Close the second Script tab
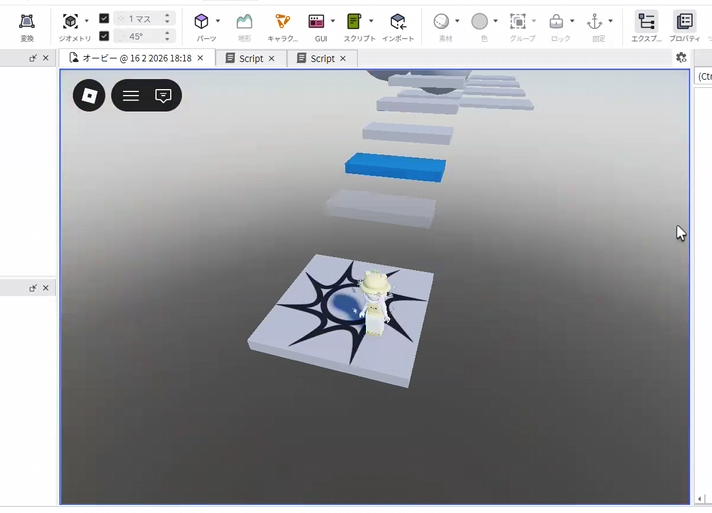This screenshot has width=712, height=513. [343, 59]
